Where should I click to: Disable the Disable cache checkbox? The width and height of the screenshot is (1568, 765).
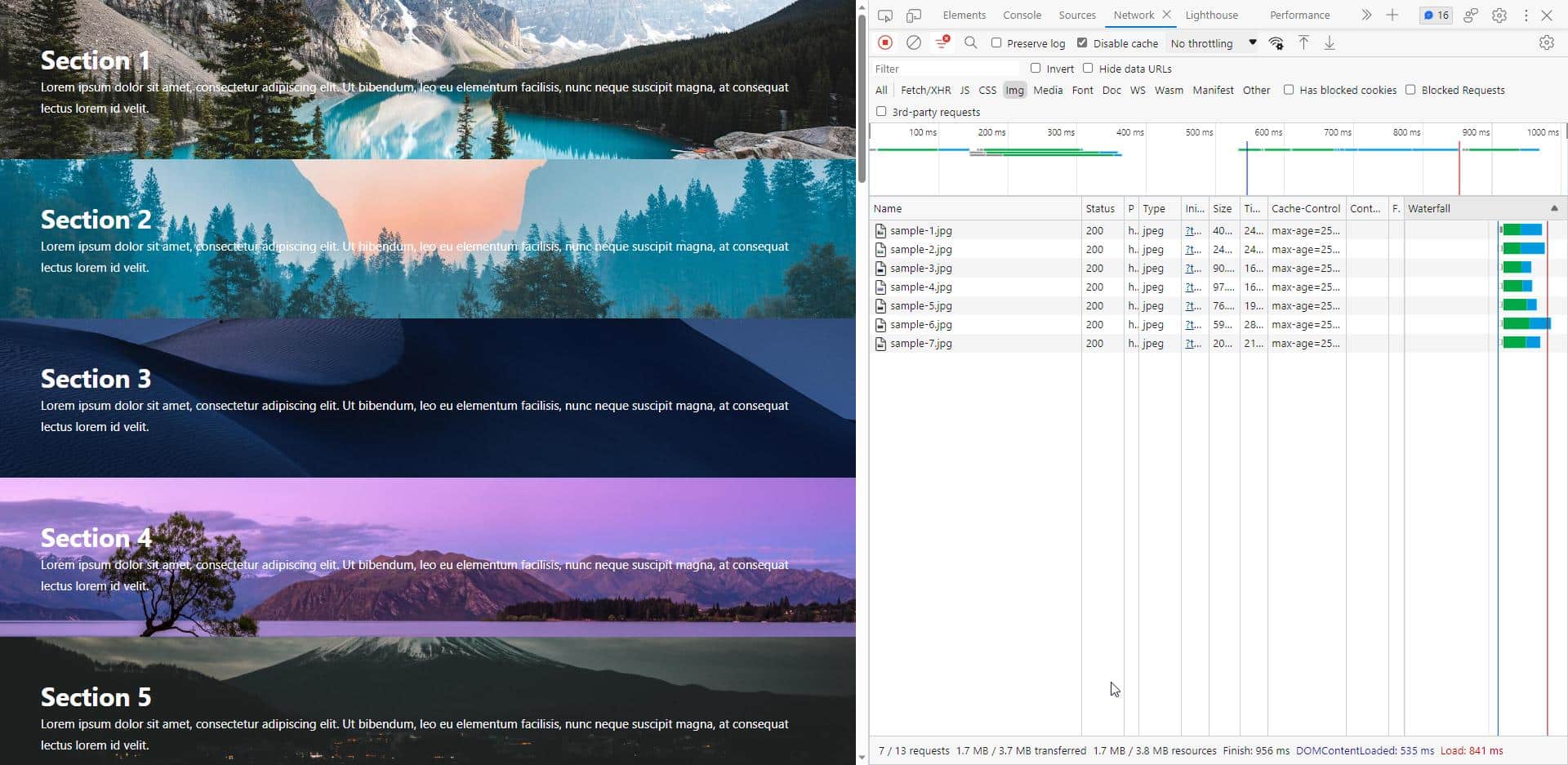(x=1082, y=43)
